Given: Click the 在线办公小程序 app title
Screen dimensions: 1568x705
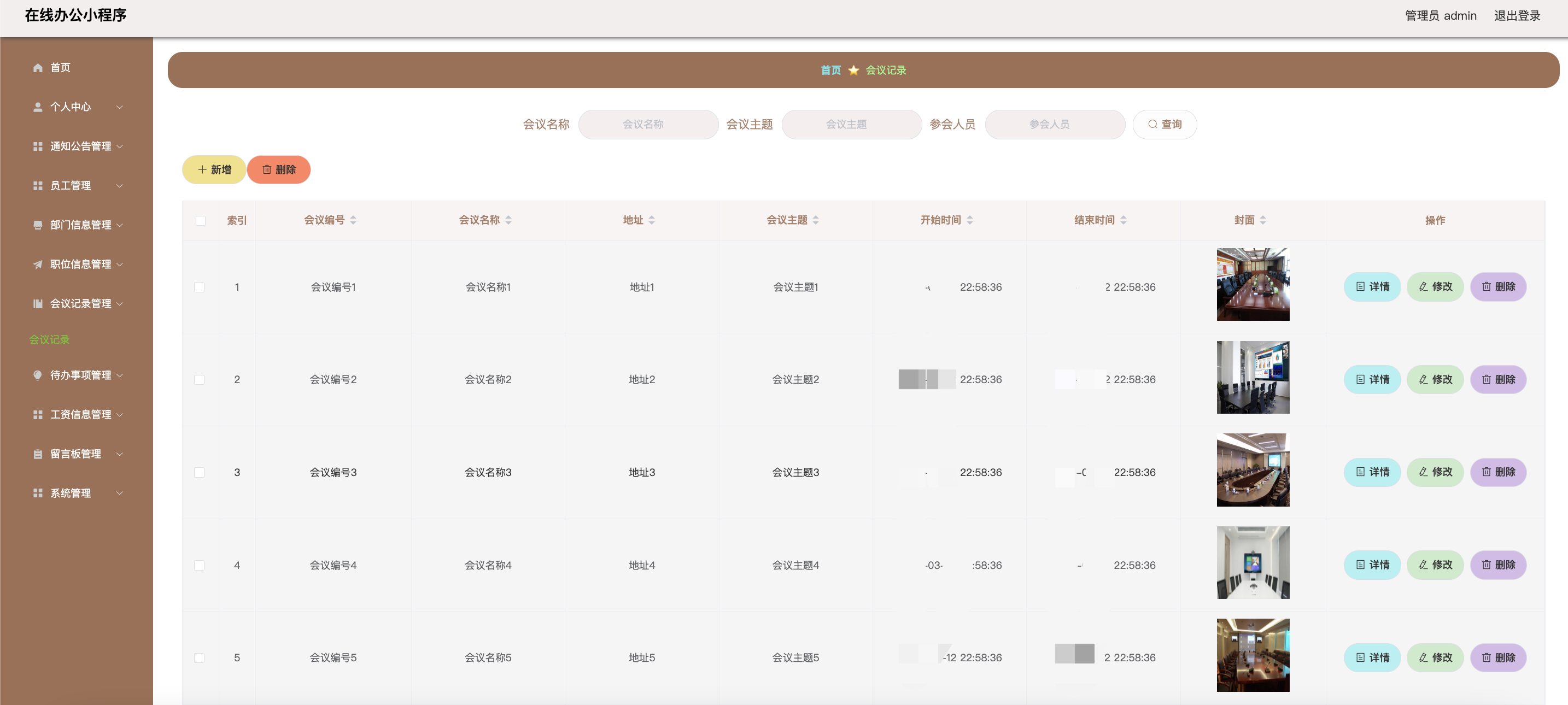Looking at the screenshot, I should (x=75, y=15).
